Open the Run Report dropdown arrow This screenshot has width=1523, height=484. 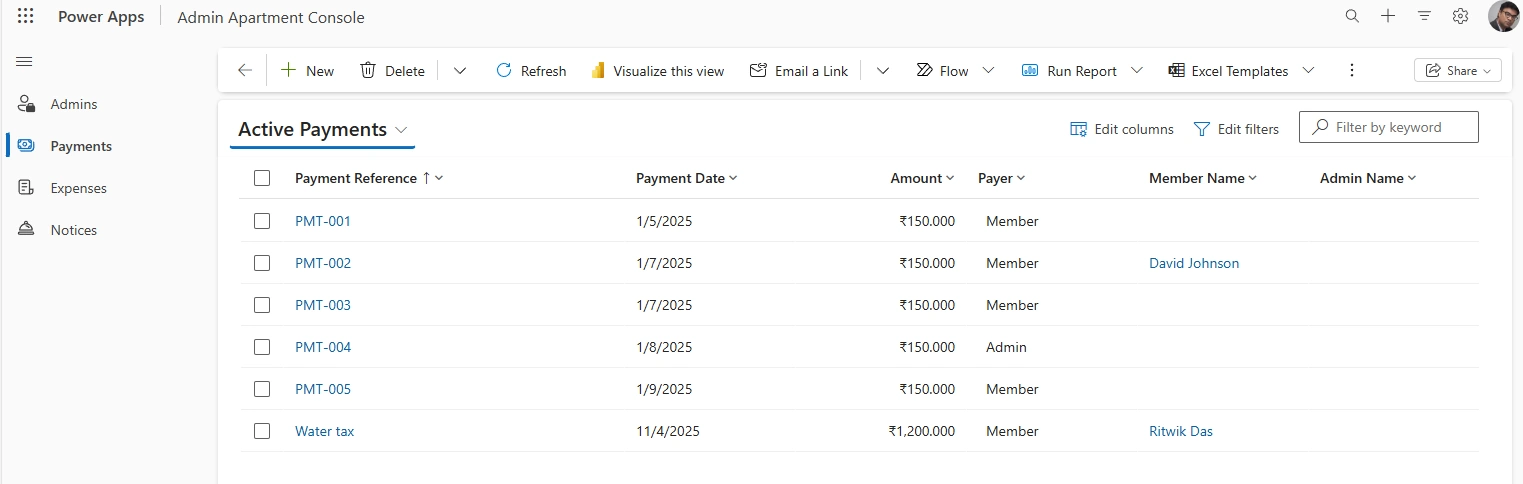click(1136, 71)
